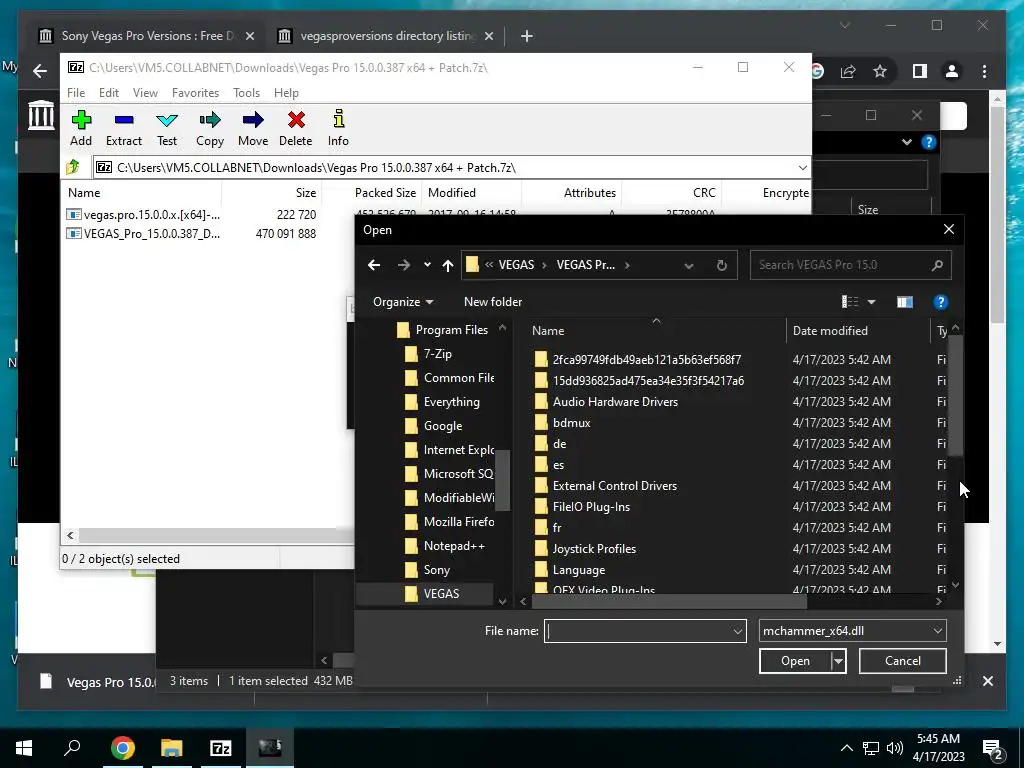Open 7-Zip Help menu
Image resolution: width=1024 pixels, height=768 pixels.
click(x=286, y=93)
